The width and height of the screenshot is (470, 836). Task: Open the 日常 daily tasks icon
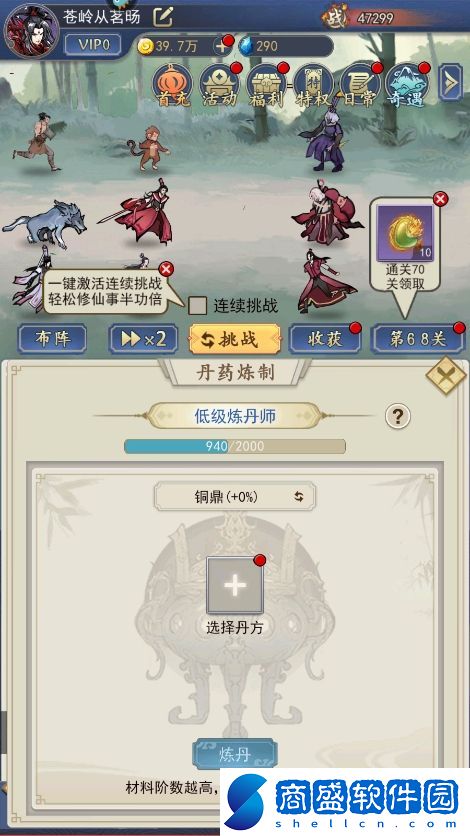click(360, 86)
